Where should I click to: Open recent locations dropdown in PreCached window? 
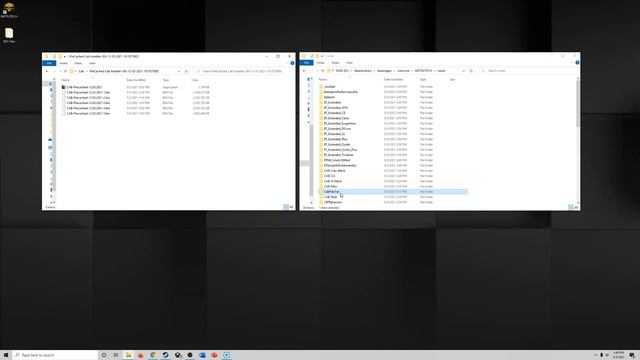point(60,71)
